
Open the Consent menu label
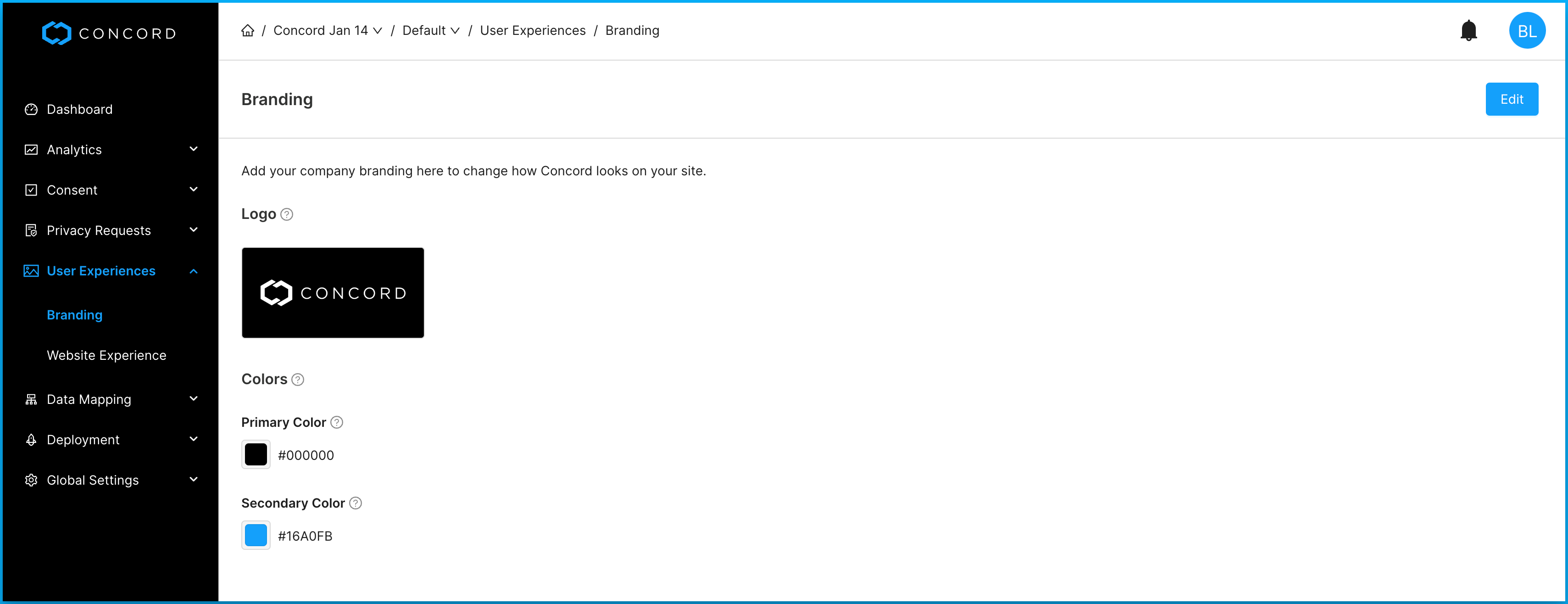pyautogui.click(x=72, y=190)
